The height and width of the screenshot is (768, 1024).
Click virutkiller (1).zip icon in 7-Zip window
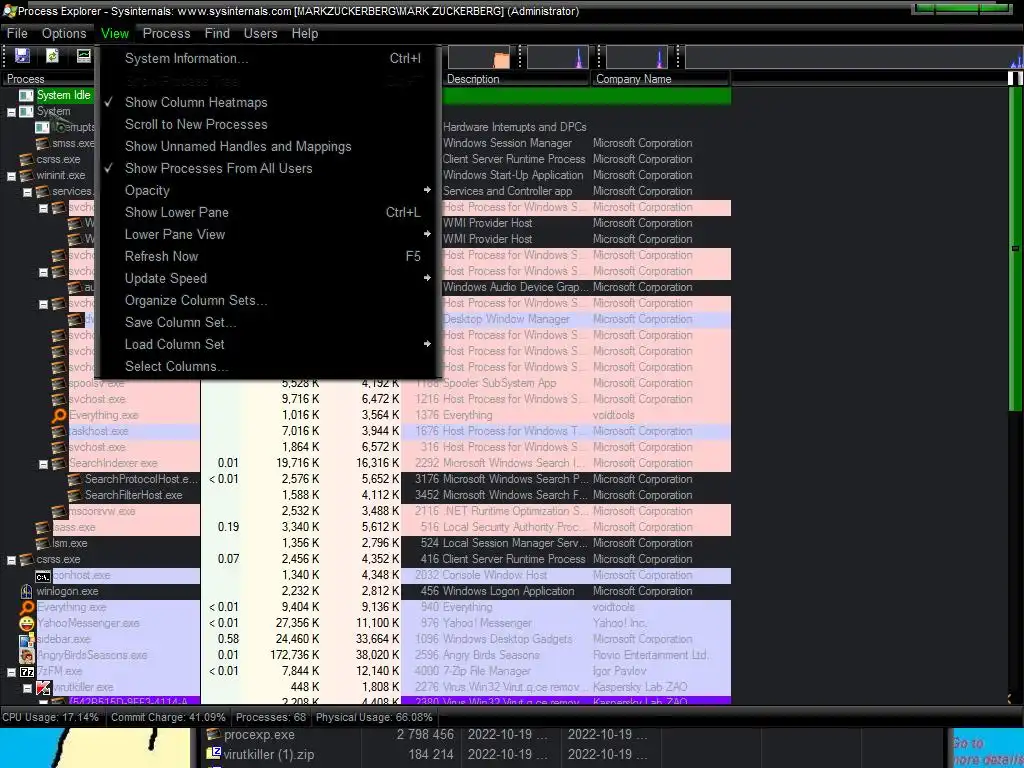point(214,754)
